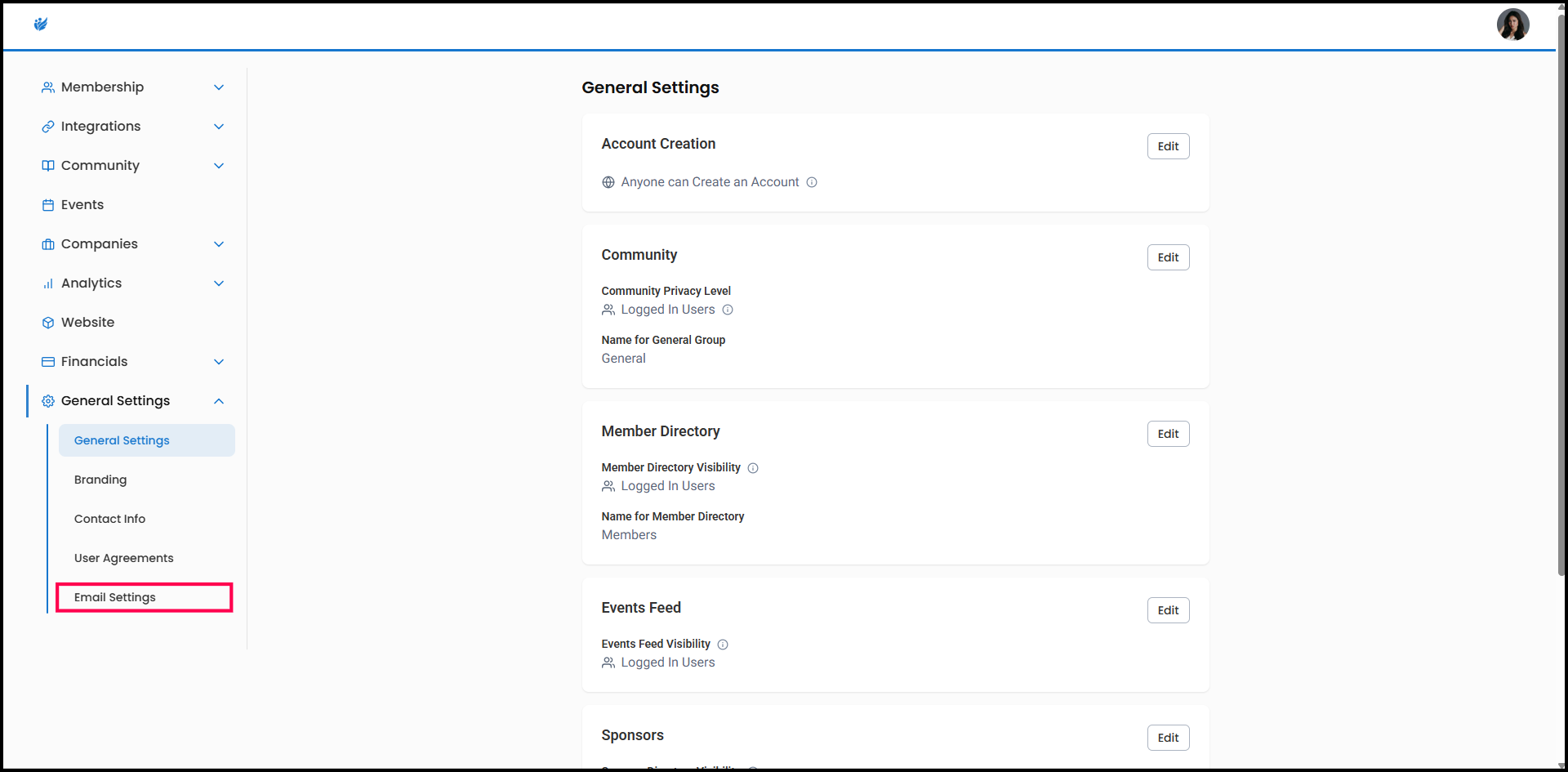
Task: Click the Website cube icon in sidebar
Action: click(x=48, y=323)
